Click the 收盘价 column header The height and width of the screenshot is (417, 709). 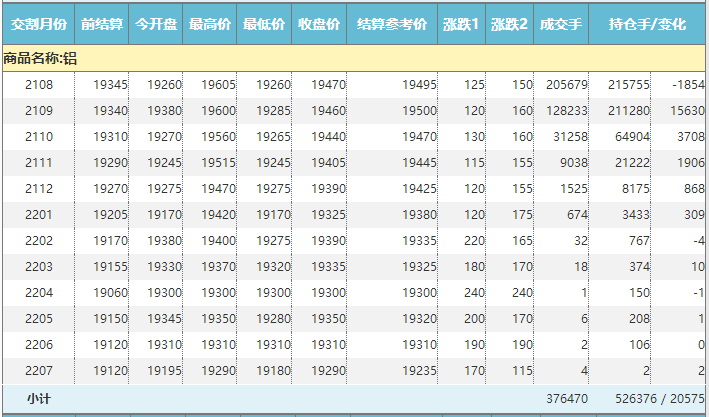319,24
